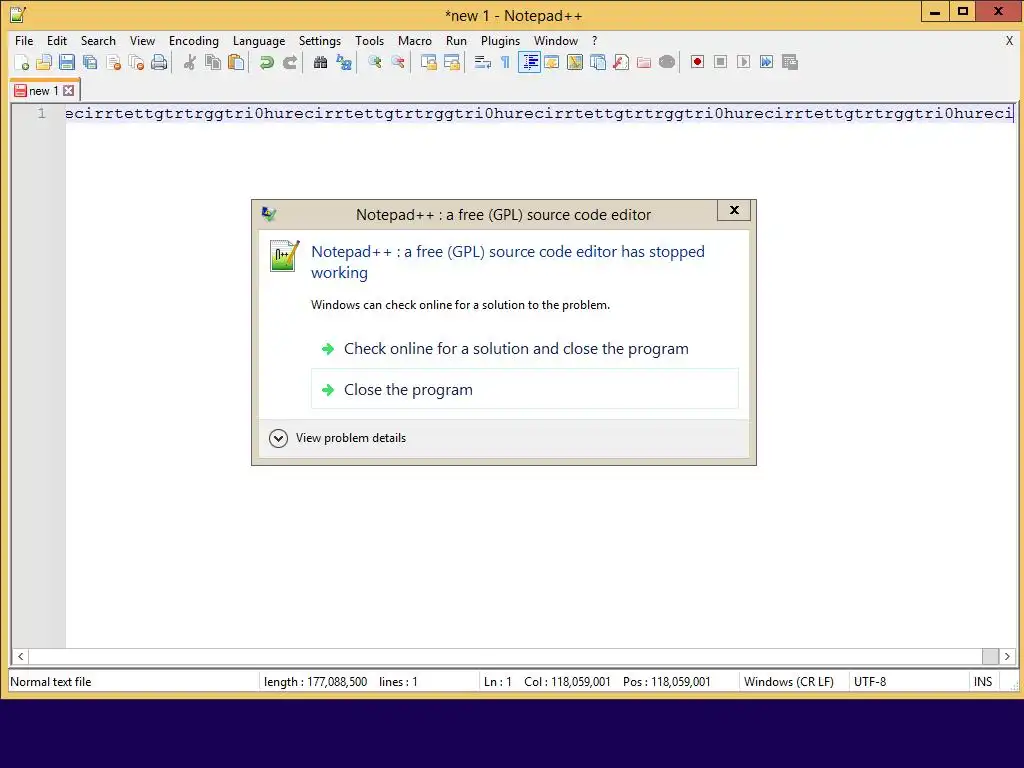This screenshot has width=1024, height=768.
Task: Start macro recording with red dot icon
Action: [697, 62]
